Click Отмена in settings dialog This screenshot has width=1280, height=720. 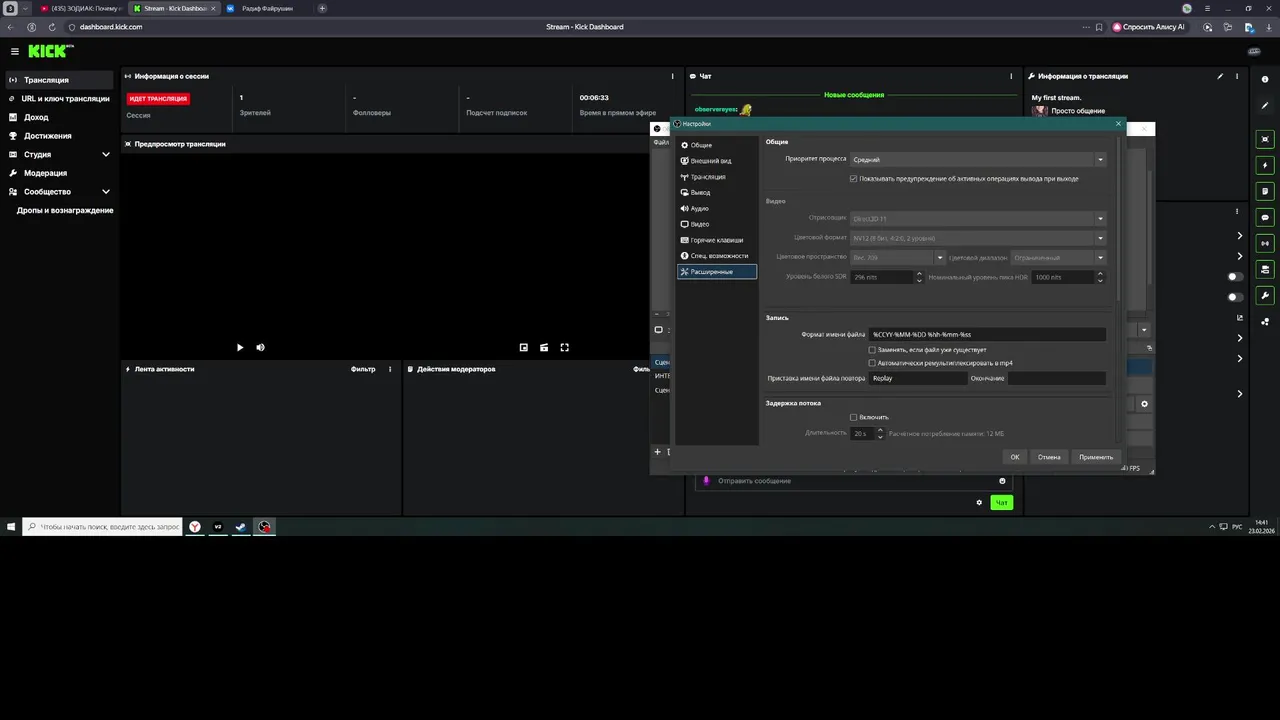tap(1049, 457)
